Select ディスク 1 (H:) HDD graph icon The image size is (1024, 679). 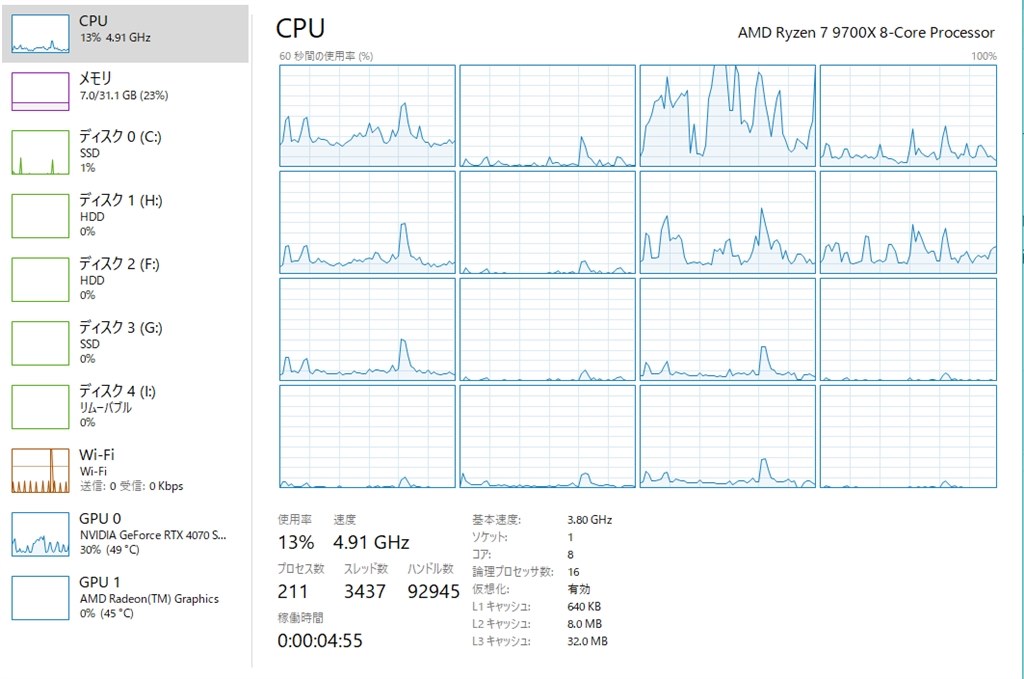40,215
